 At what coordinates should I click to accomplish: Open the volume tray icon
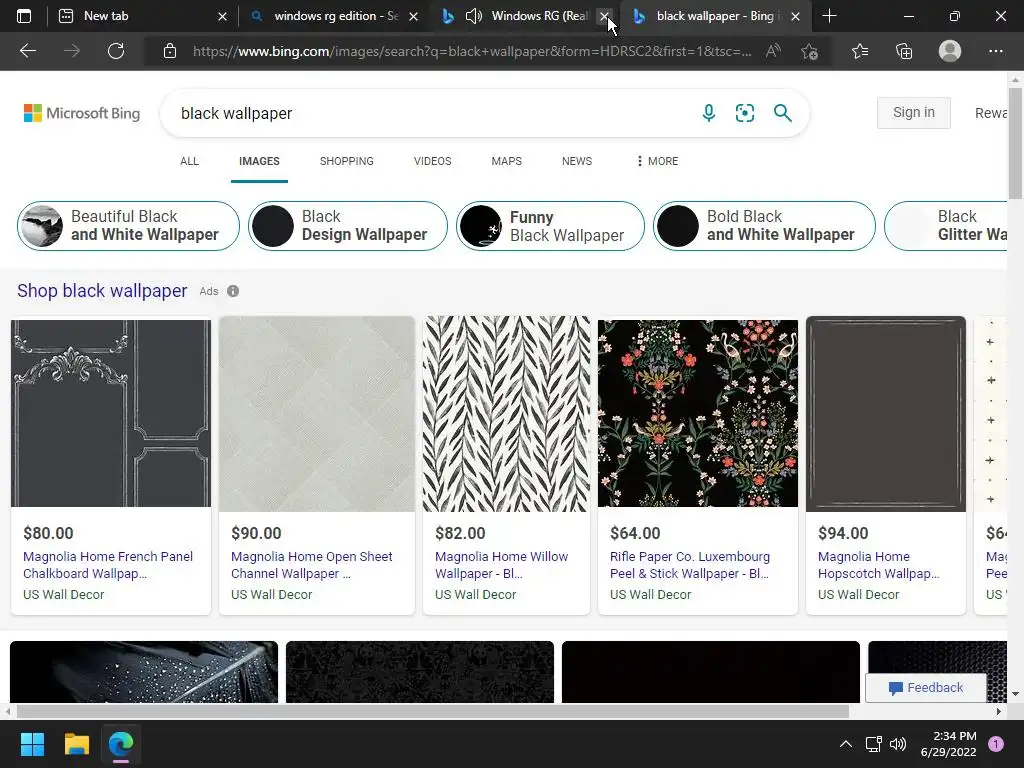click(898, 744)
